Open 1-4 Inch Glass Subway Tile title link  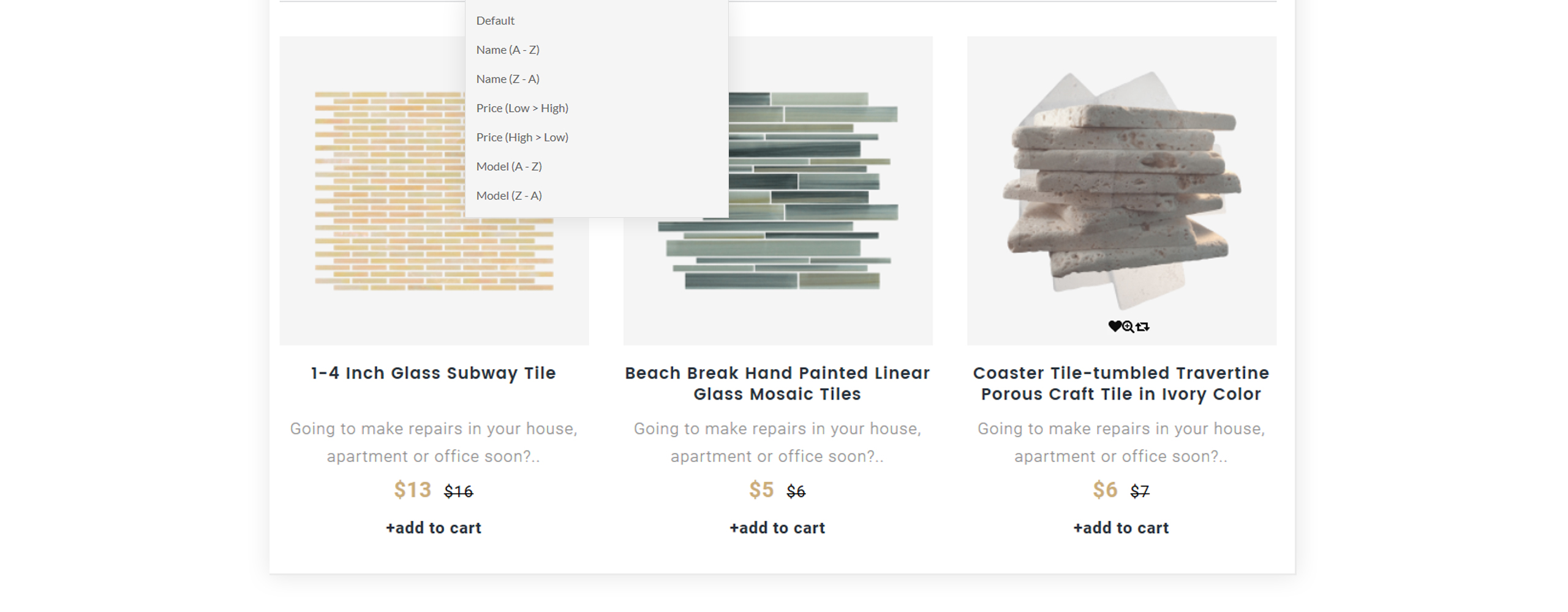[434, 373]
